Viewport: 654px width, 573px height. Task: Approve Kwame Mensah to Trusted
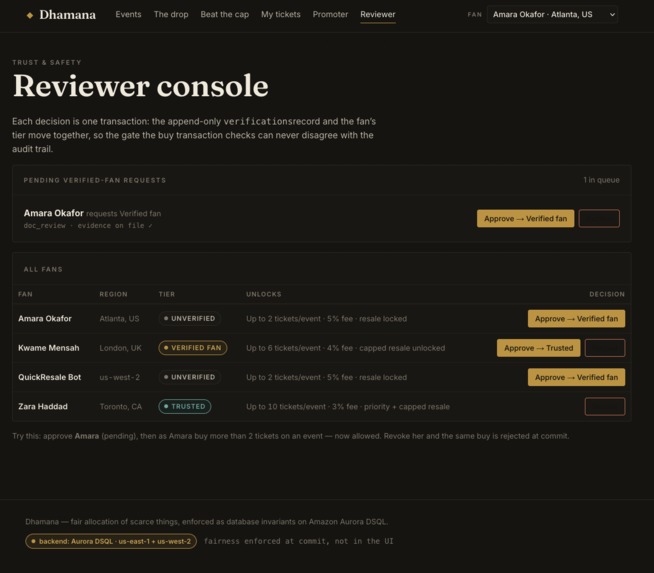point(538,348)
